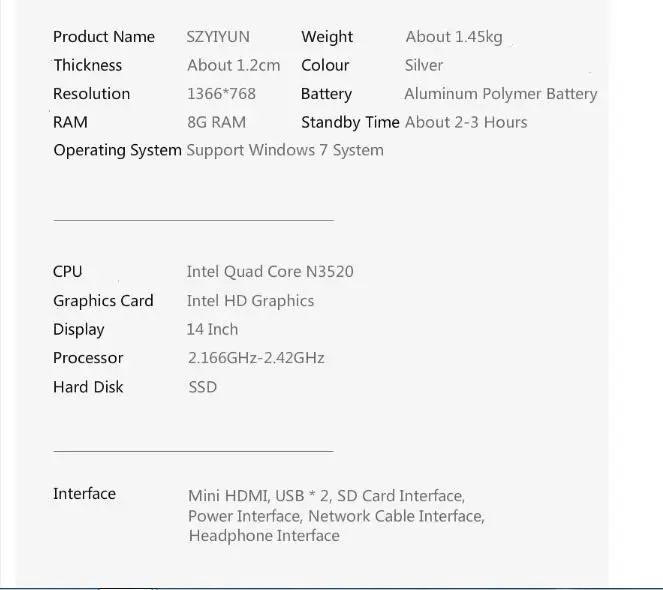Viewport: 663px width, 590px height.
Task: Click Support Windows 7 System text
Action: [x=285, y=151]
